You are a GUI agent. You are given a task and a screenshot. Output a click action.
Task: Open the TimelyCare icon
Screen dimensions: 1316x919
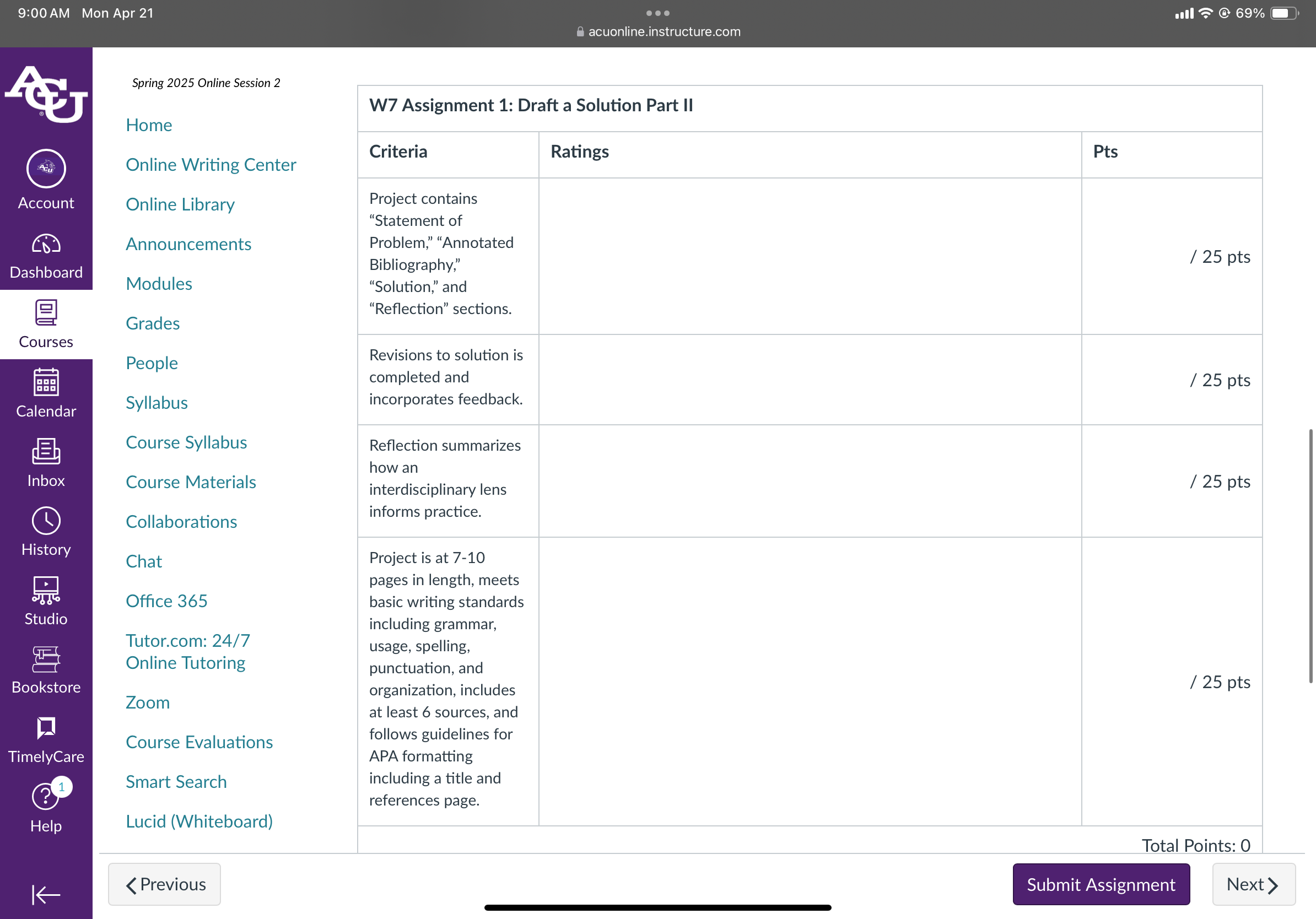[46, 728]
